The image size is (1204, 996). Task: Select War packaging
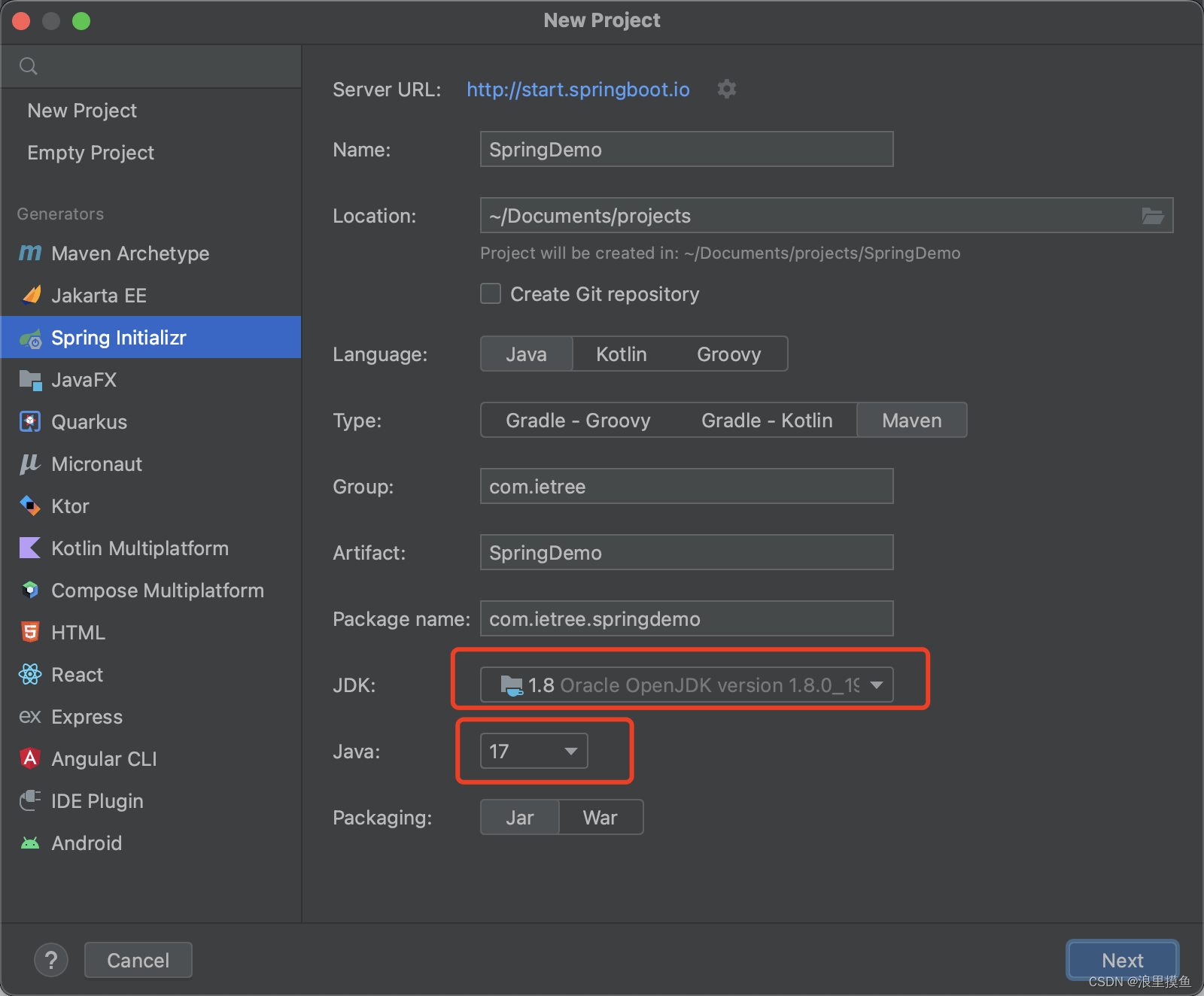(600, 817)
